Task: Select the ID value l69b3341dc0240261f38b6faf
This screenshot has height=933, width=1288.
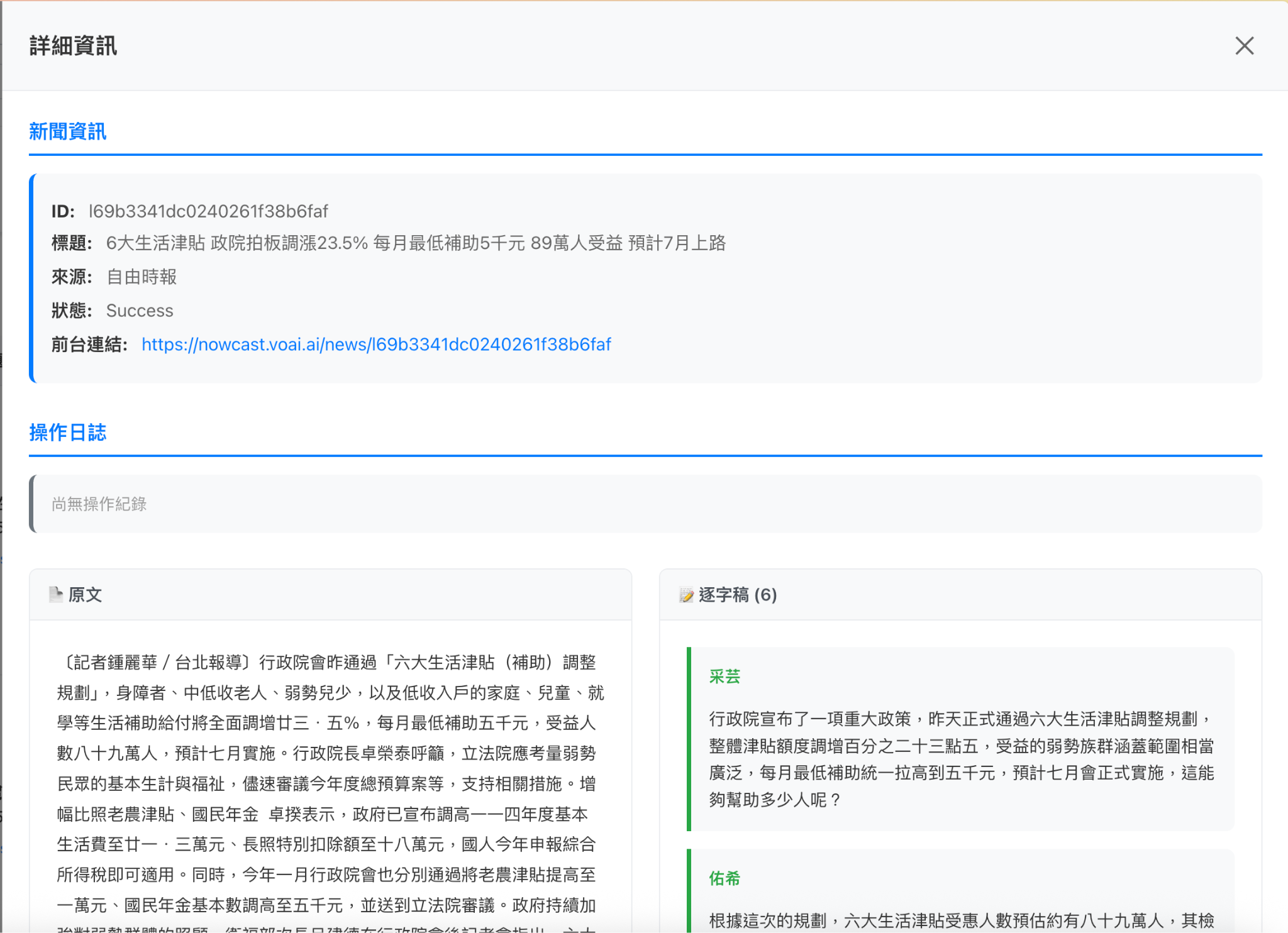Action: pos(208,211)
